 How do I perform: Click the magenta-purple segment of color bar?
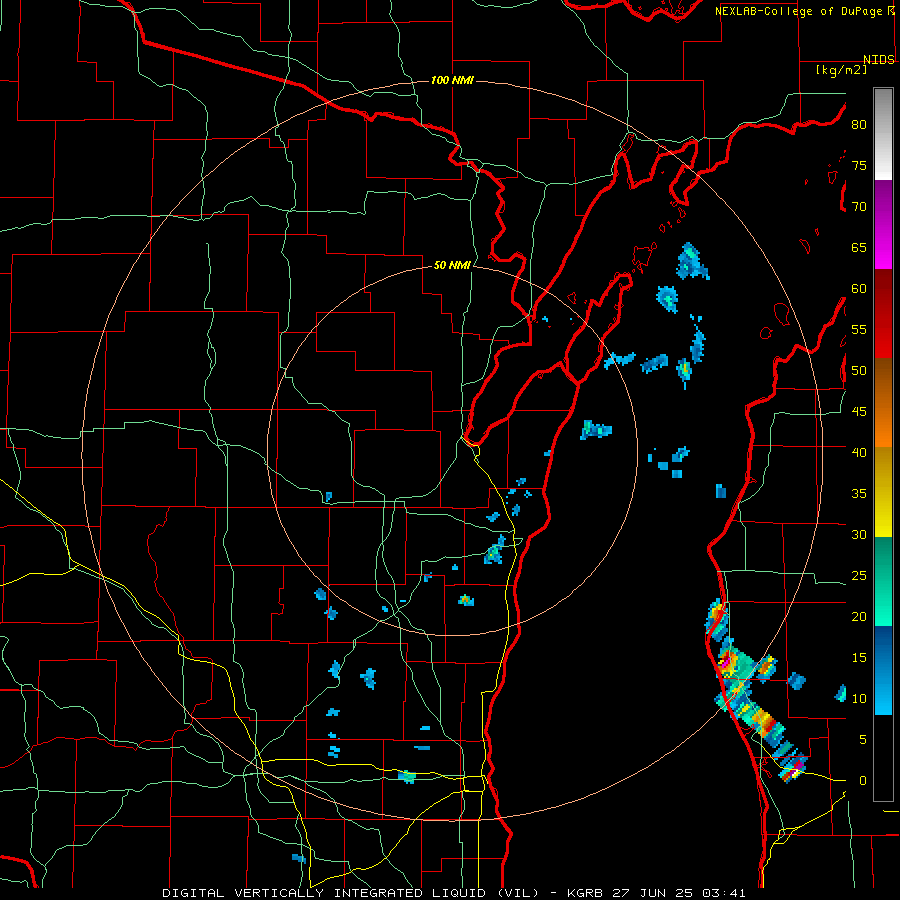(x=883, y=224)
